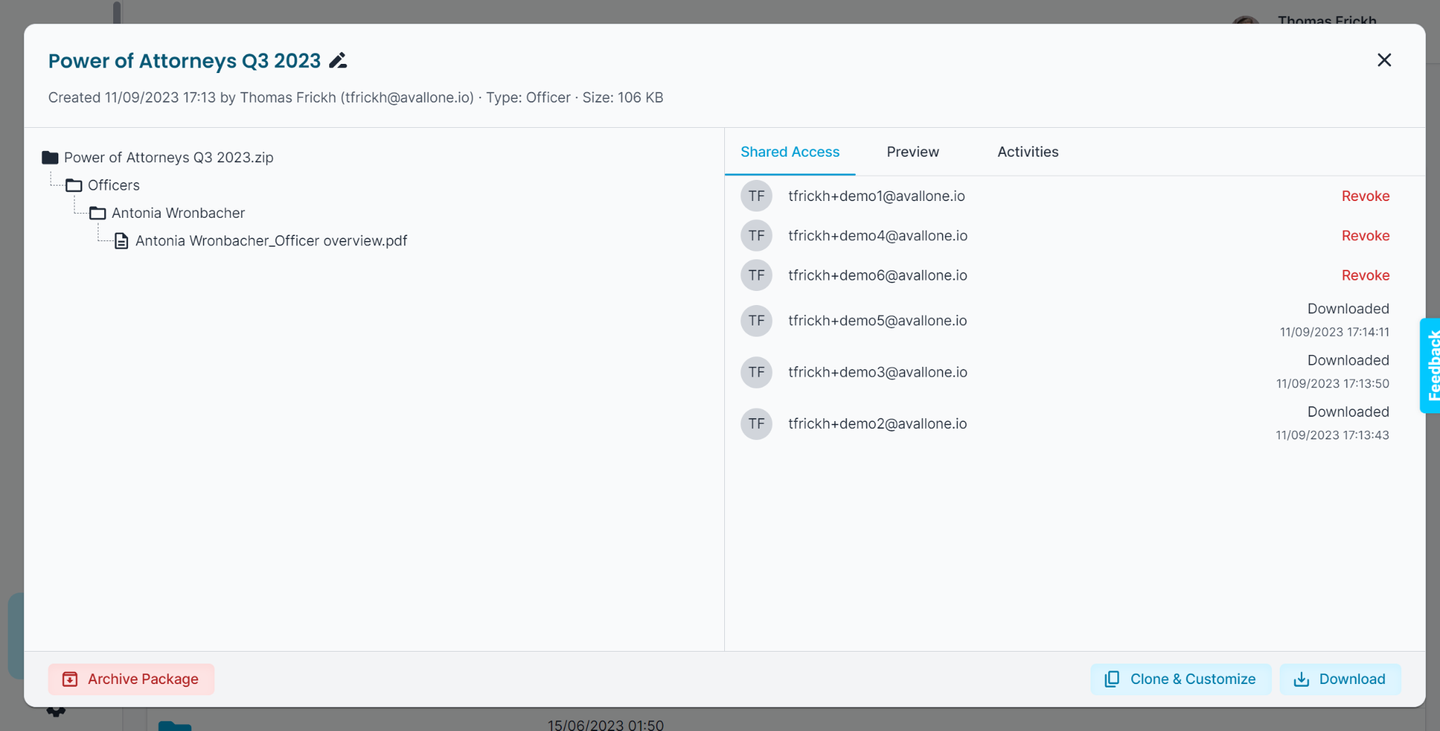
Task: Switch to the Preview tab
Action: pos(913,152)
